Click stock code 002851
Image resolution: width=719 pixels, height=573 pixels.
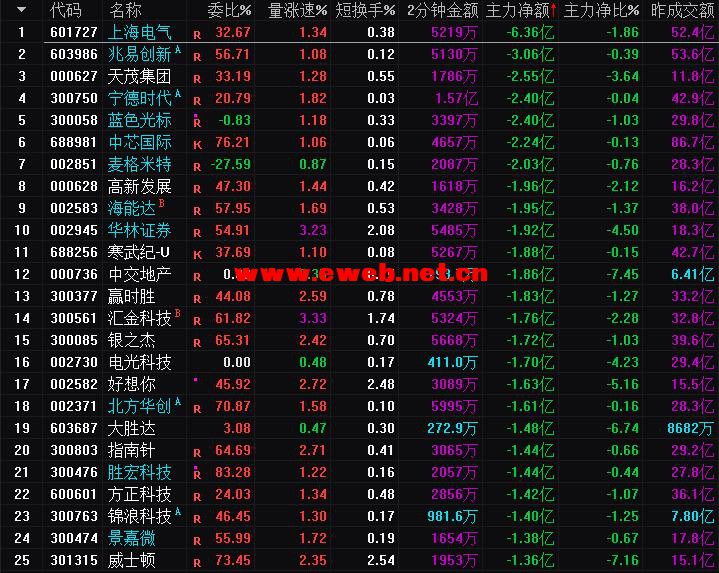[x=74, y=164]
